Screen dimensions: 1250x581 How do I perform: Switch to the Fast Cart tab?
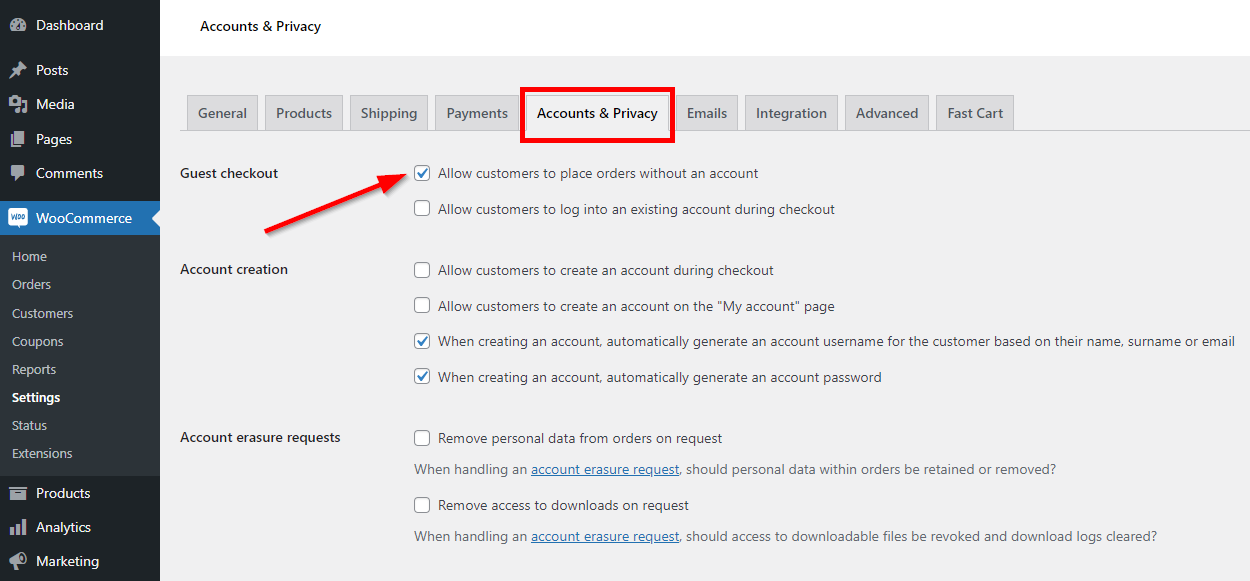(975, 113)
